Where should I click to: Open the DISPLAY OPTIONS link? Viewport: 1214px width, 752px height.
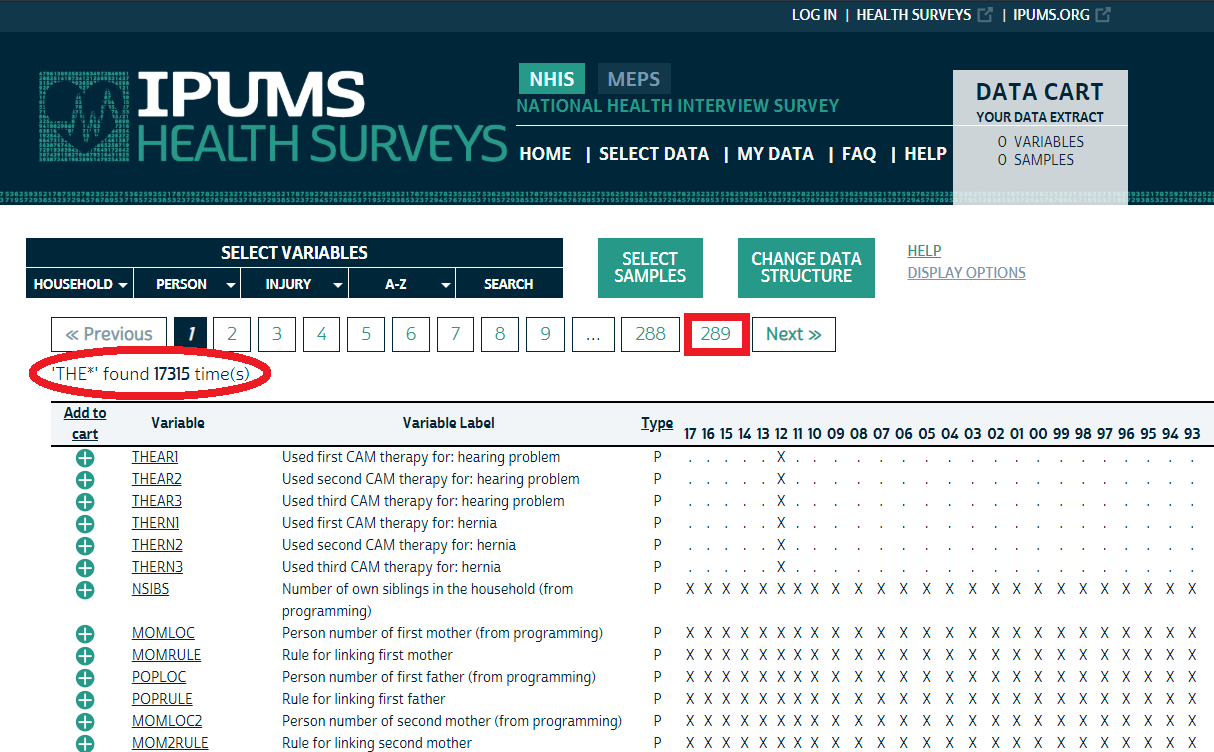[966, 272]
